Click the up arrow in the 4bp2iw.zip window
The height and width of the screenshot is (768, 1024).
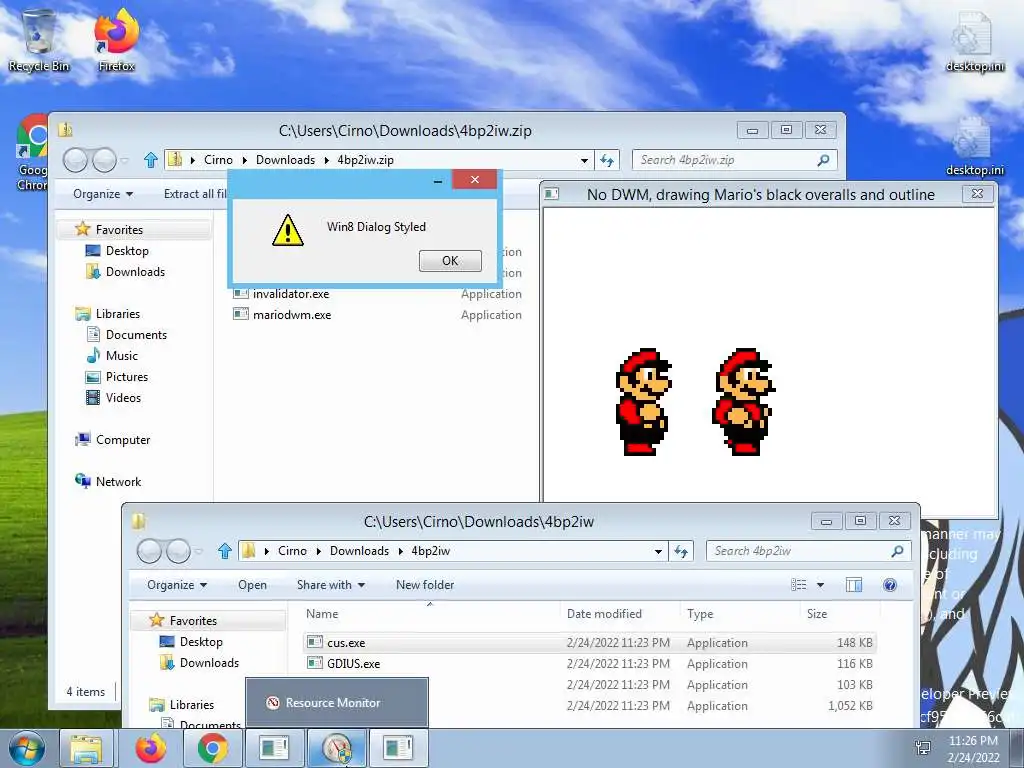[x=151, y=160]
